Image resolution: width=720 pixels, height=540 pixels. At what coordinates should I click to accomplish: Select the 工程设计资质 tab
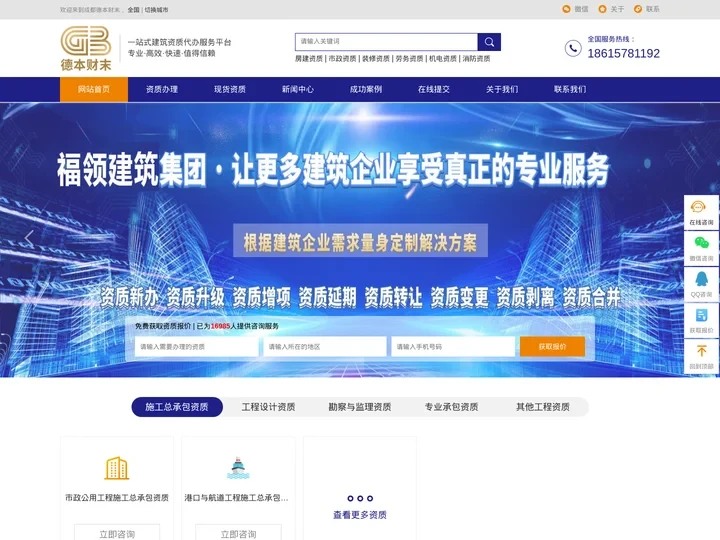pos(268,407)
